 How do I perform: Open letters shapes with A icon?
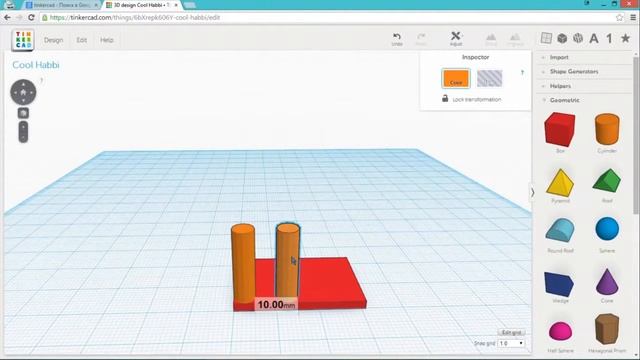(x=594, y=38)
